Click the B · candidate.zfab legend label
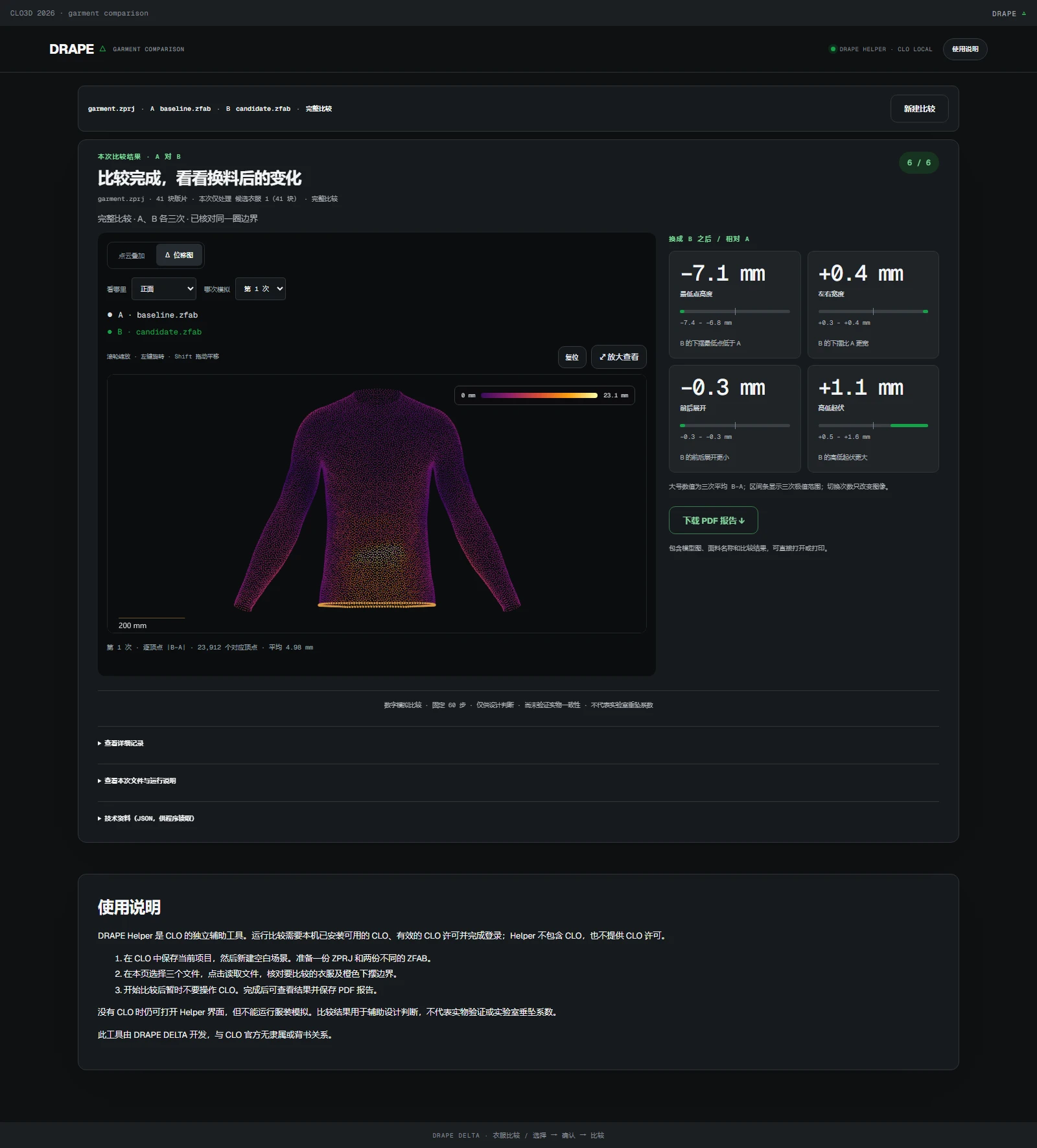 [x=159, y=332]
